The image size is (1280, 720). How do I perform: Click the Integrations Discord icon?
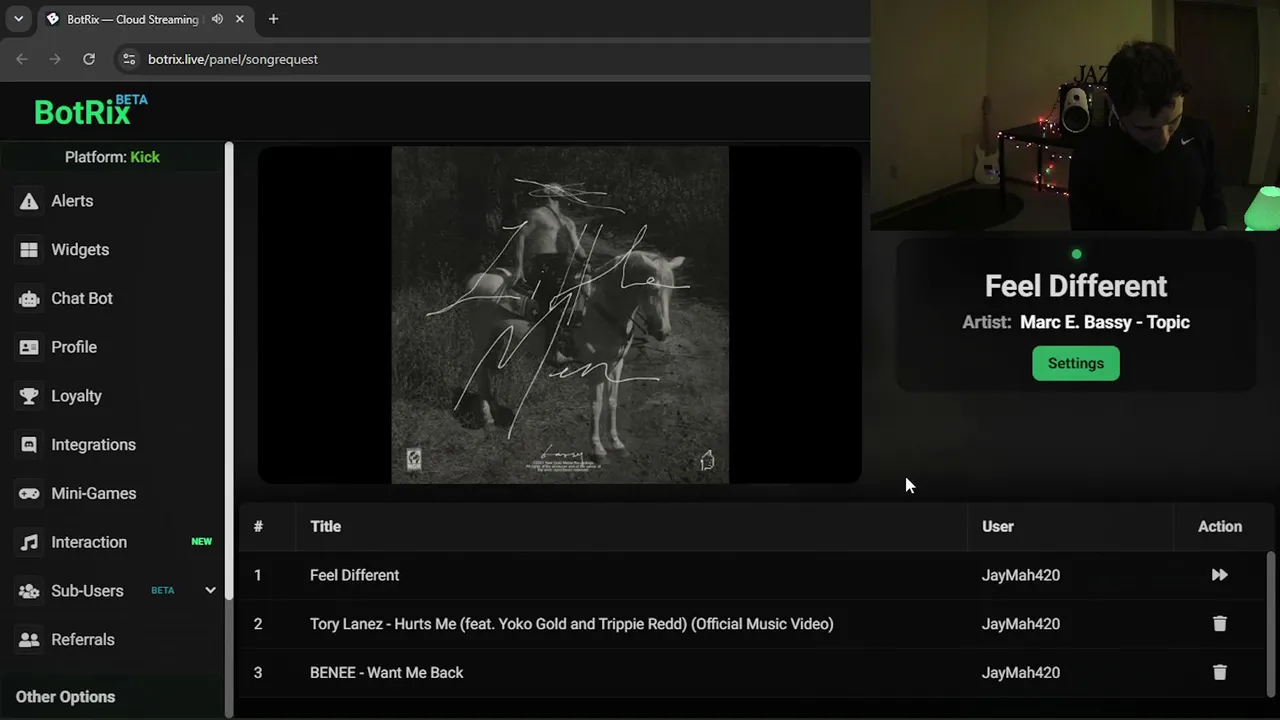[x=29, y=445]
